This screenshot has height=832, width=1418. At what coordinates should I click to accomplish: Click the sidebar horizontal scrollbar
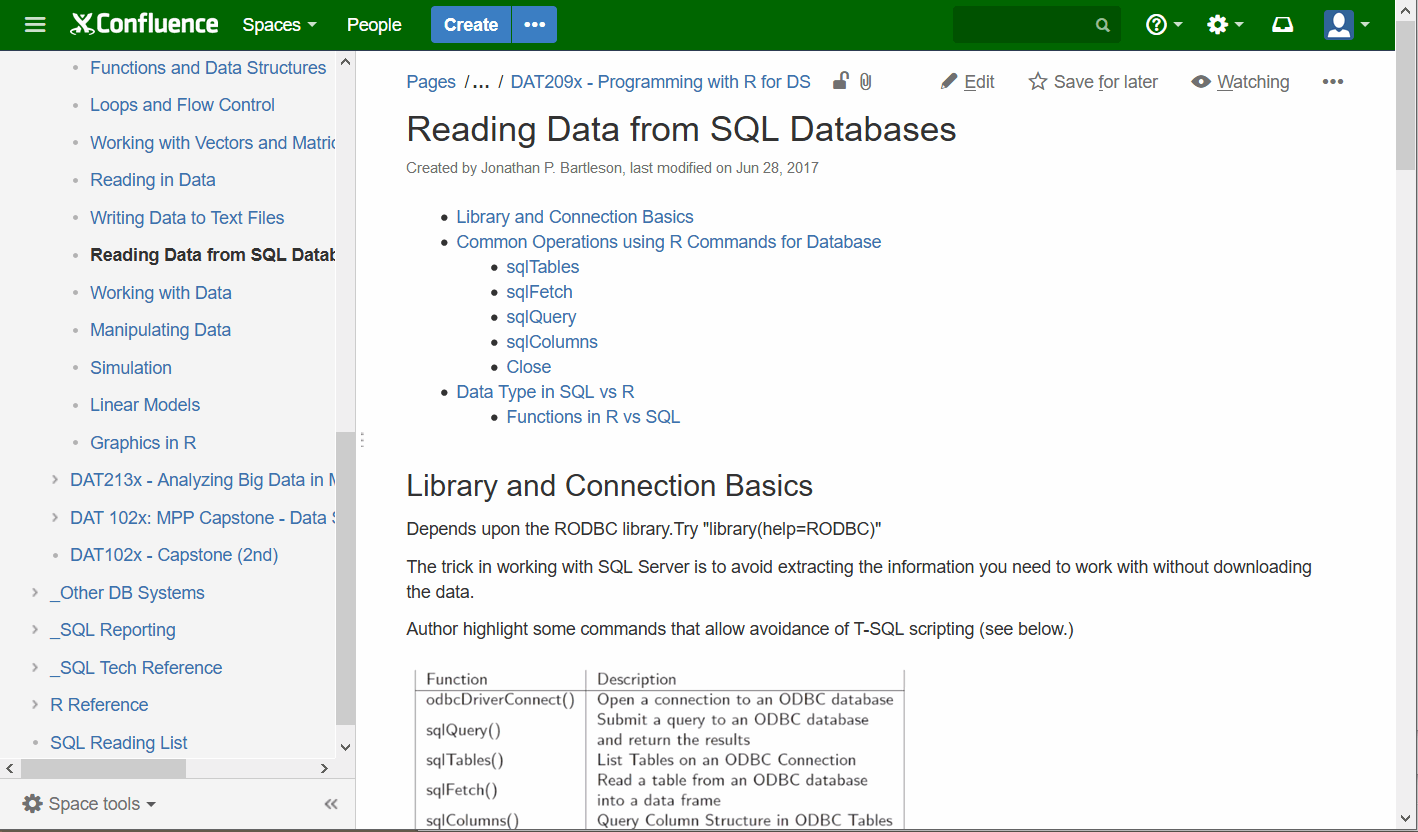pyautogui.click(x=103, y=768)
